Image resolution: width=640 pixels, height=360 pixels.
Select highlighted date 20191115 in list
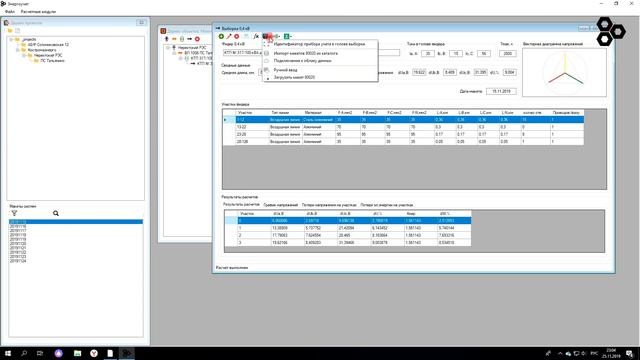click(x=76, y=222)
